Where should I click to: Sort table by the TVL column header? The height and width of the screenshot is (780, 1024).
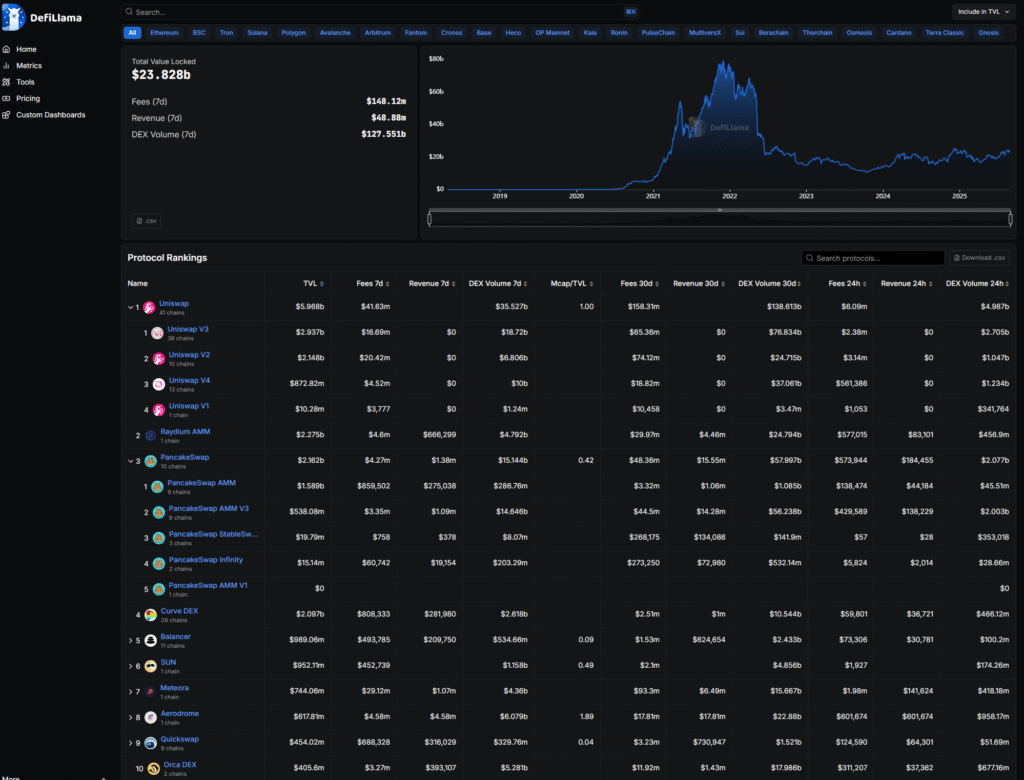pyautogui.click(x=310, y=283)
